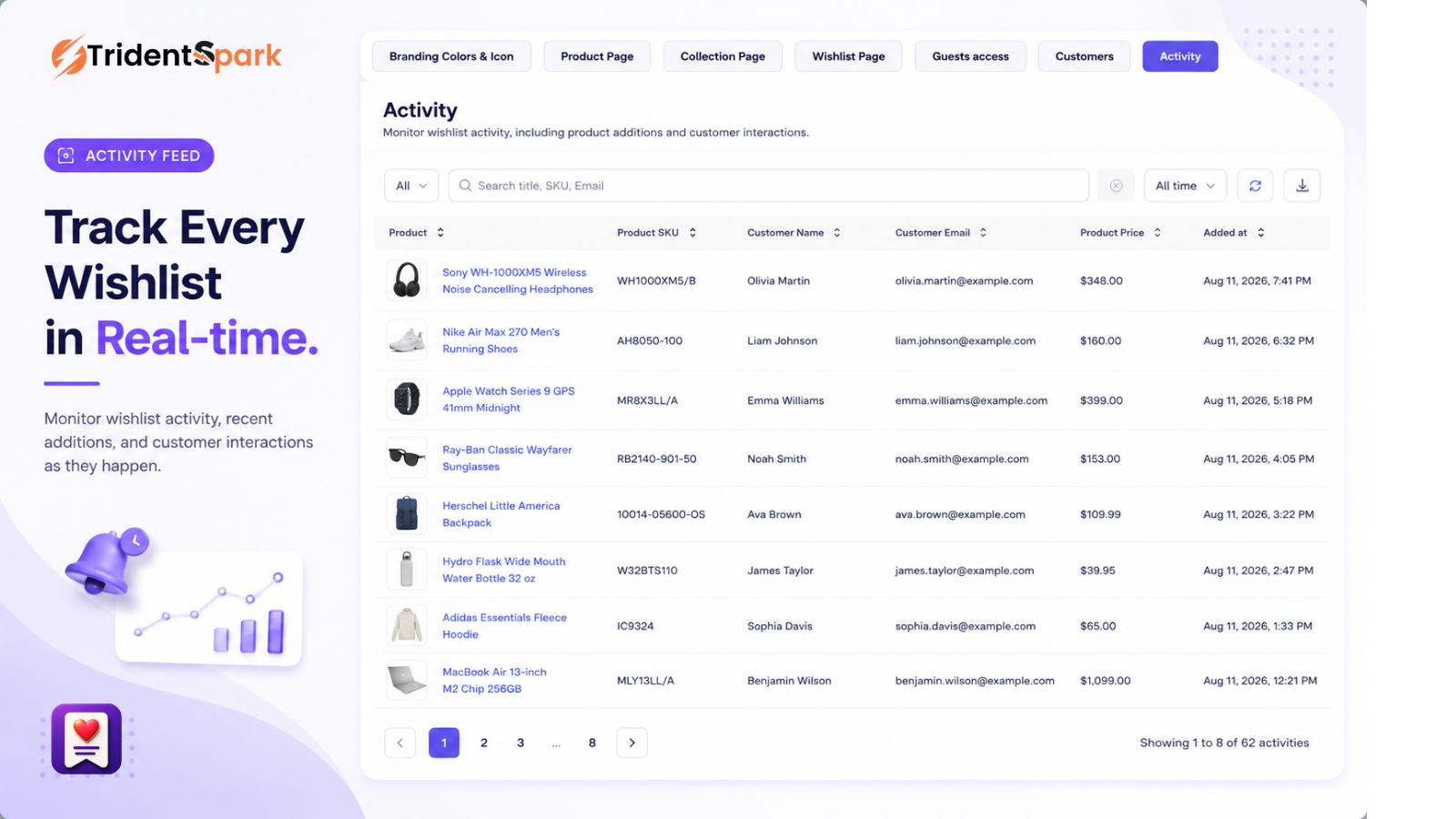
Task: Click the wishlist heart app icon
Action: click(86, 739)
